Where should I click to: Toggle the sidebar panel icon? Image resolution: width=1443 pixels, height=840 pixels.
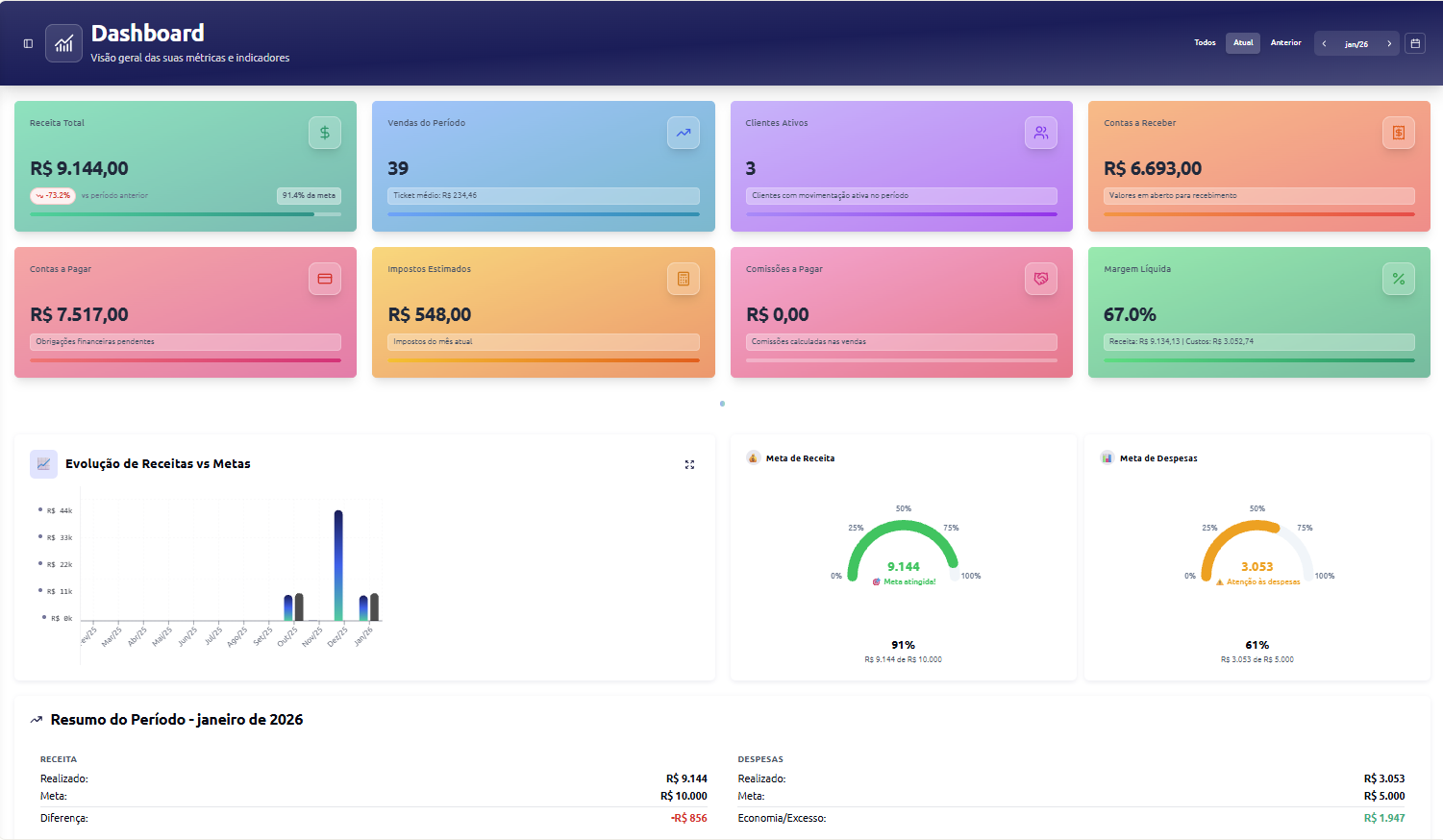coord(28,43)
